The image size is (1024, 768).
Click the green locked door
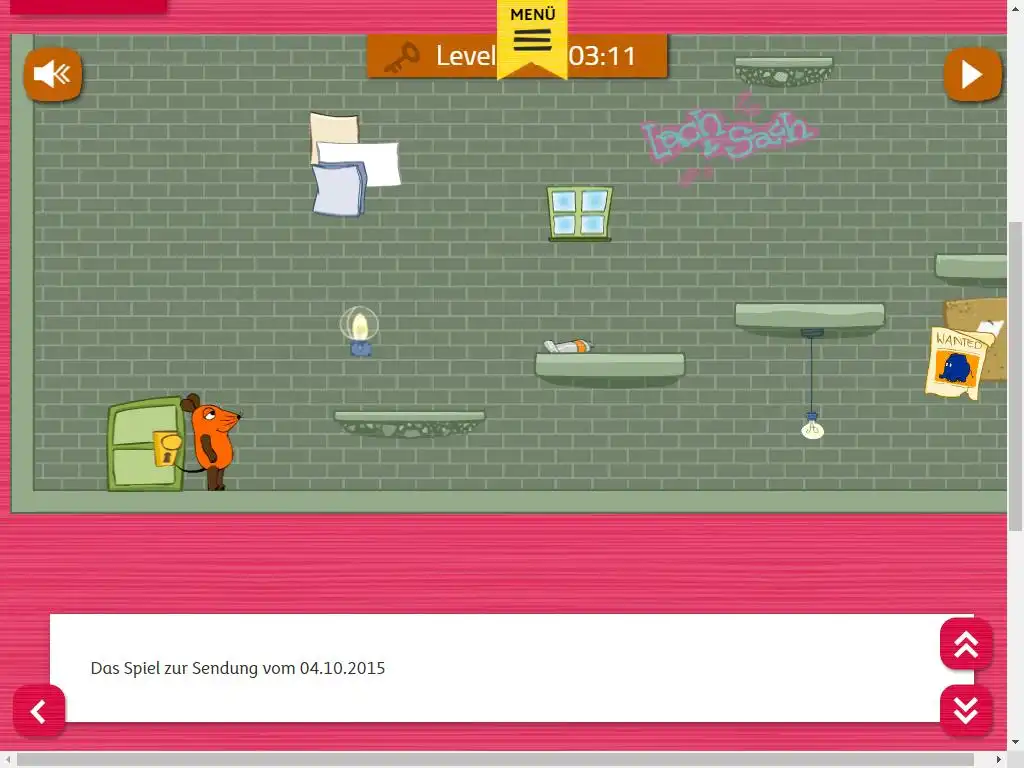[x=146, y=444]
